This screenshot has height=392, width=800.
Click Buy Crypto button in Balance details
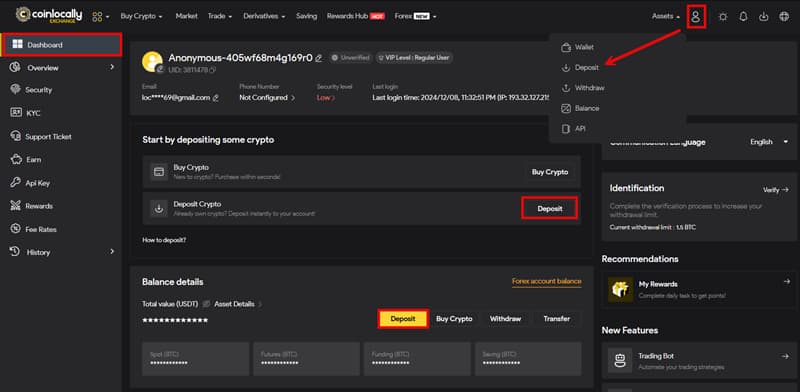pyautogui.click(x=454, y=319)
